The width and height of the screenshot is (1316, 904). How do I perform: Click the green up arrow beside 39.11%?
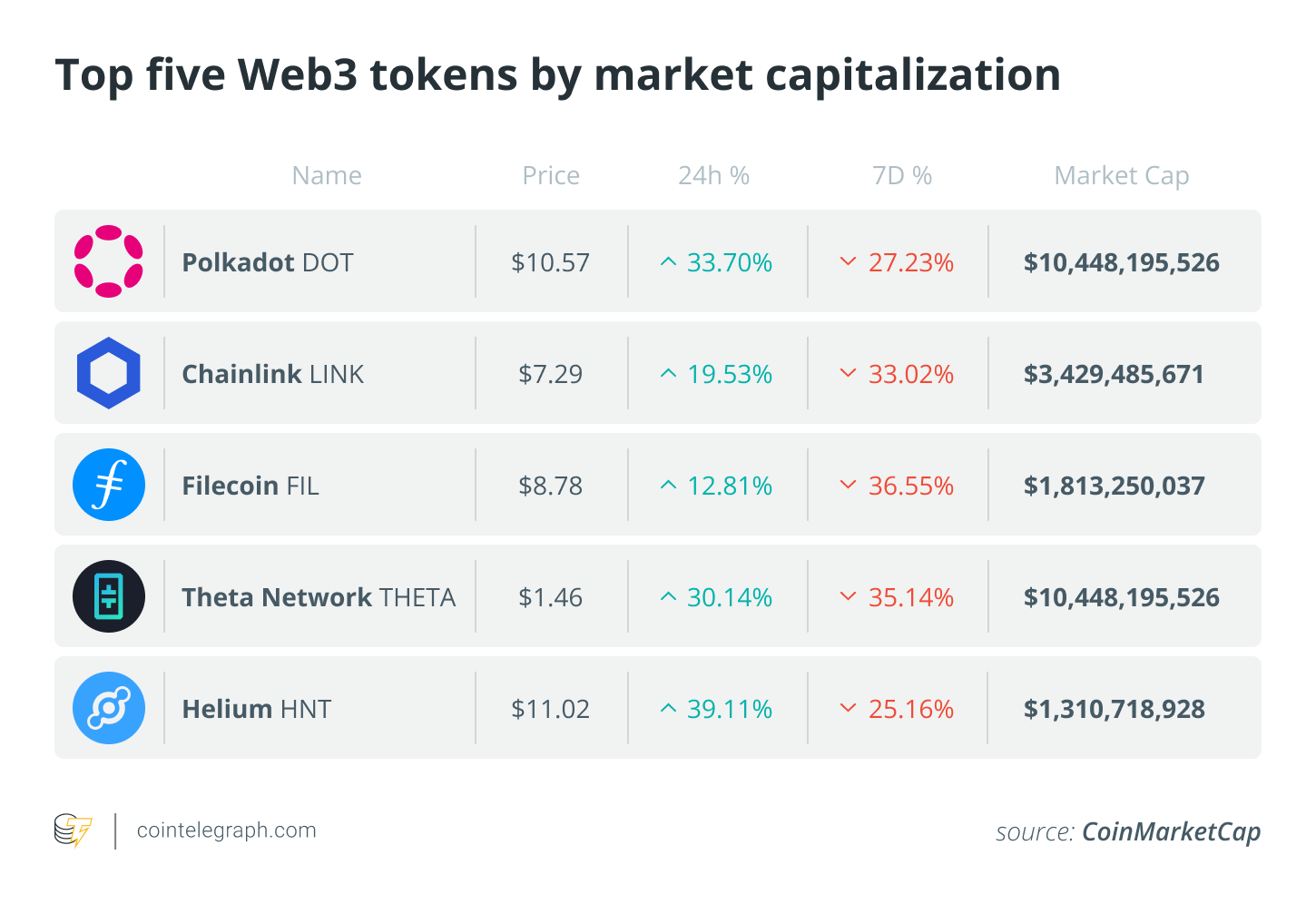668,708
